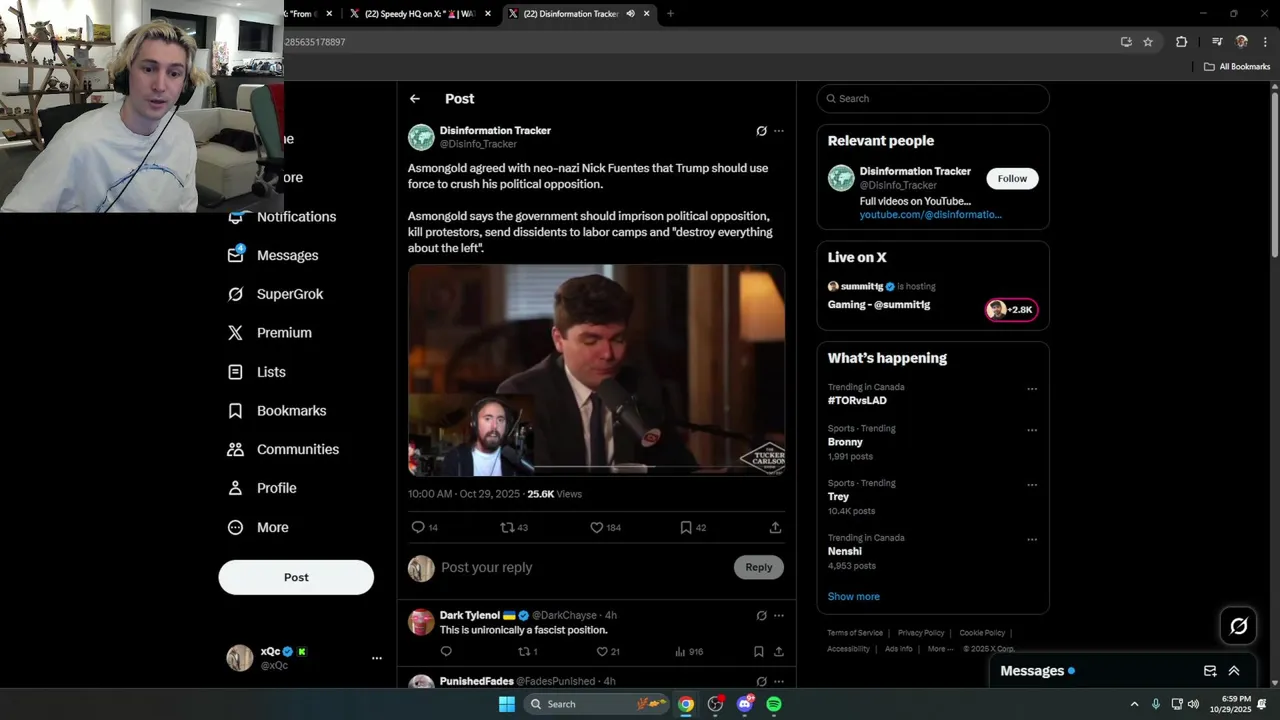Open more options on Disinformation Tracker post
The image size is (1280, 720).
[x=779, y=131]
